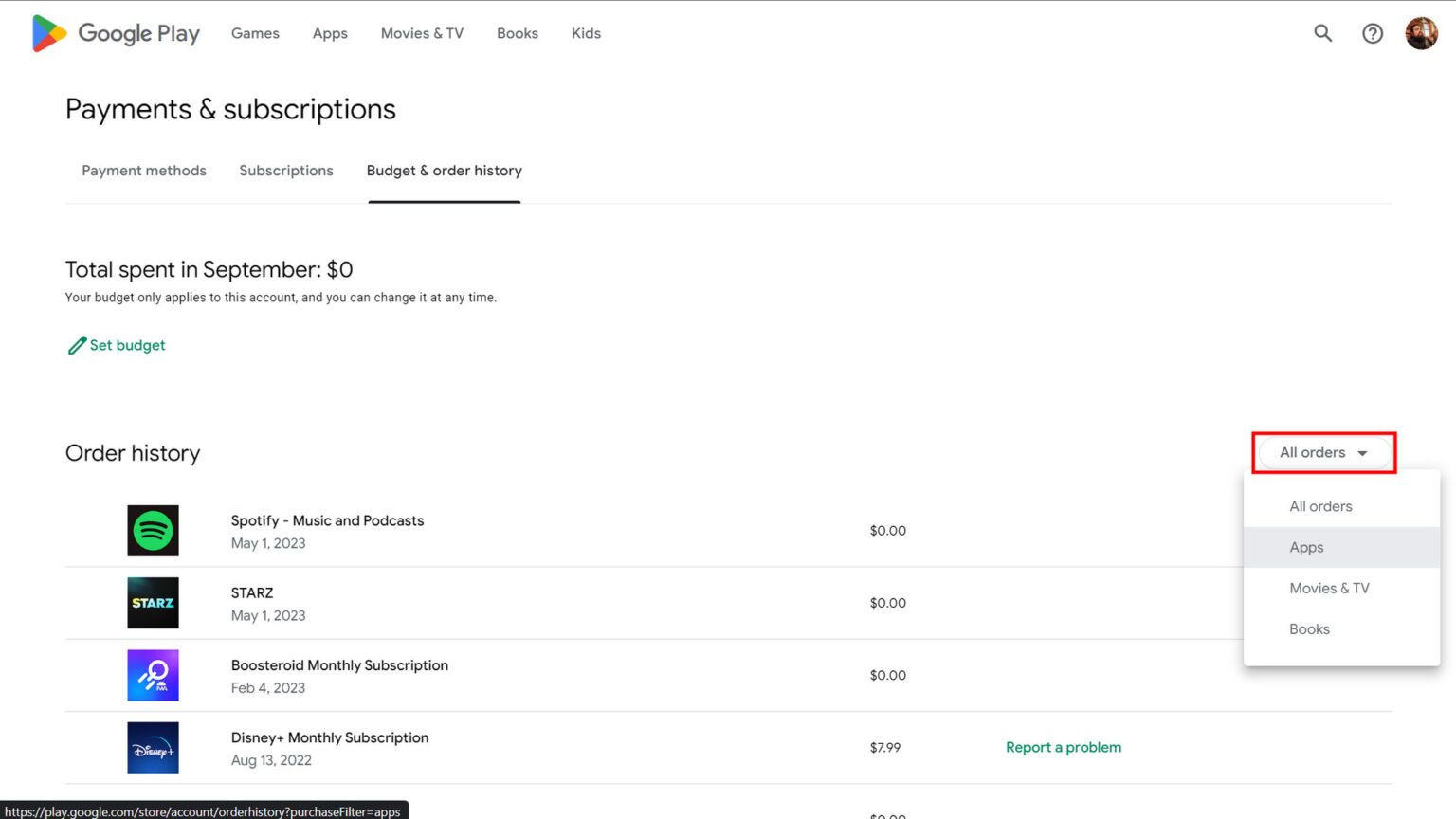Go to Movies & TV in top navigation
Screen dimensions: 1456x819
422,33
